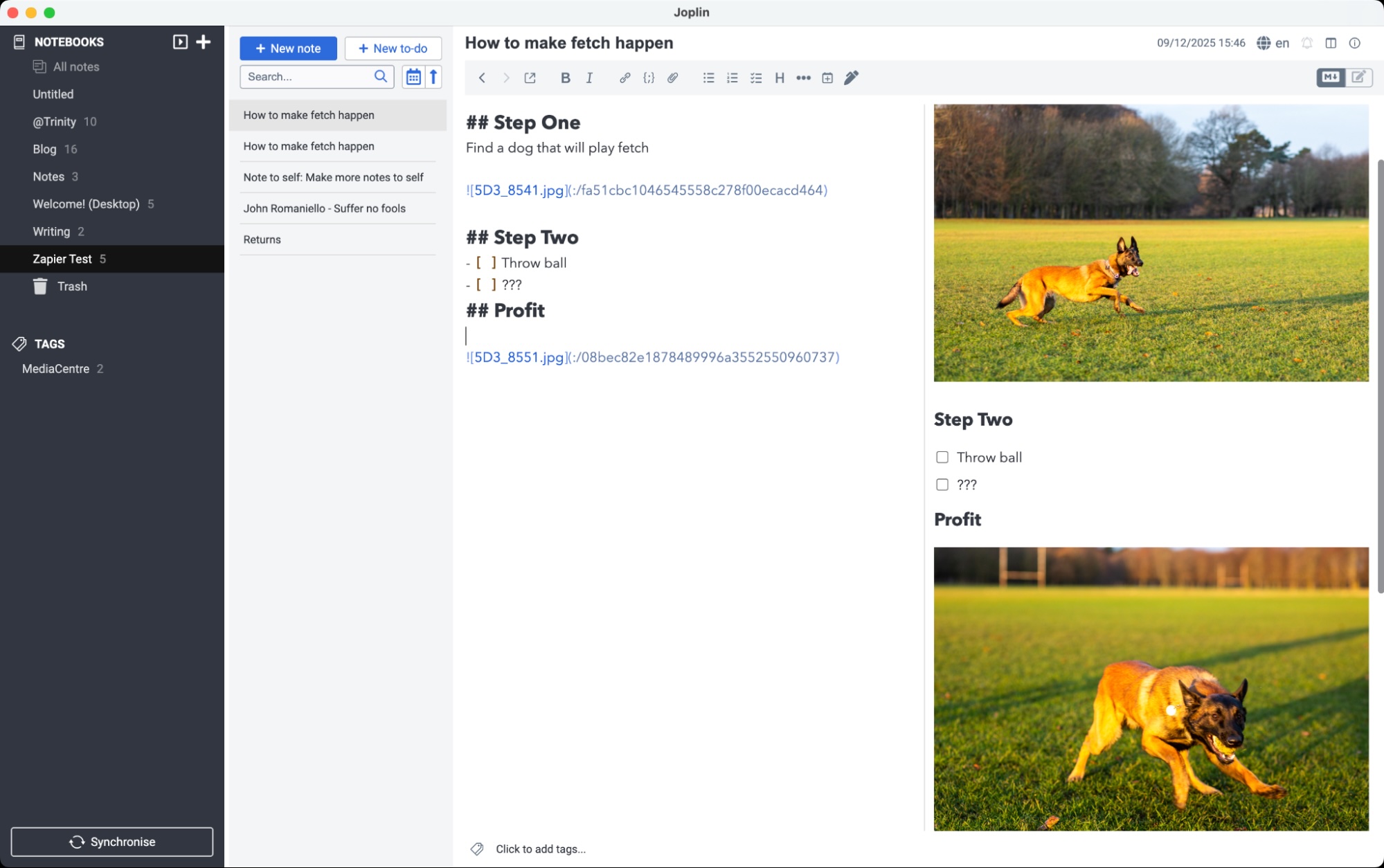
Task: Switch to rich text editing mode toggle
Action: pos(1359,78)
